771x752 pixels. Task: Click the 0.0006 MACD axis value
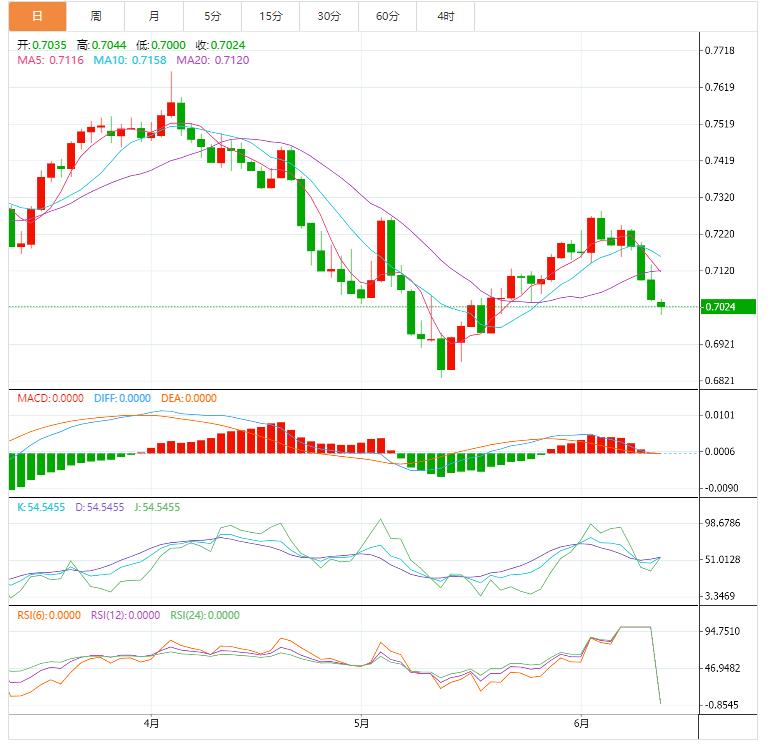tap(719, 451)
